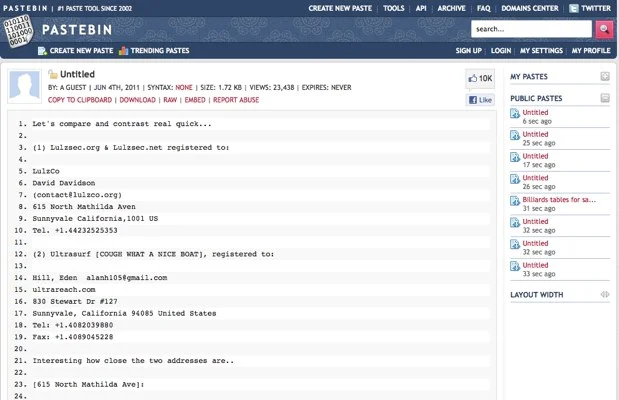Image resolution: width=619 pixels, height=400 pixels.
Task: Click line "Tel: +1.4082039880"
Action: click(x=73, y=325)
